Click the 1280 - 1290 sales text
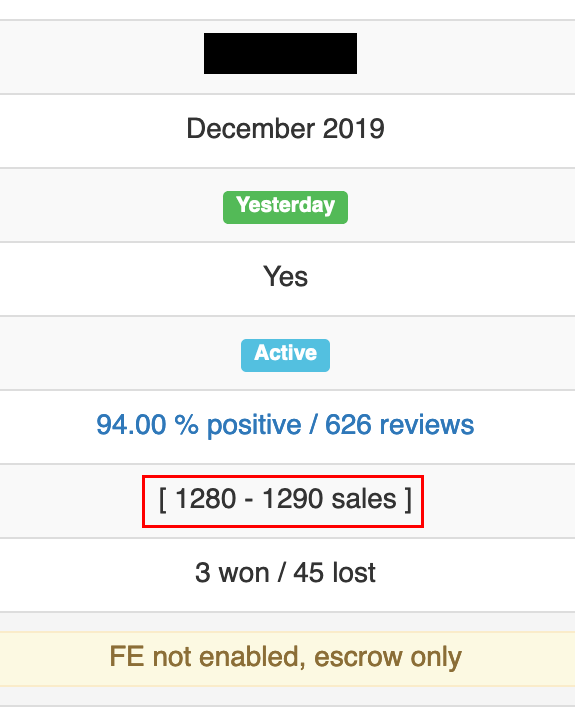This screenshot has height=712, width=575. tap(285, 499)
